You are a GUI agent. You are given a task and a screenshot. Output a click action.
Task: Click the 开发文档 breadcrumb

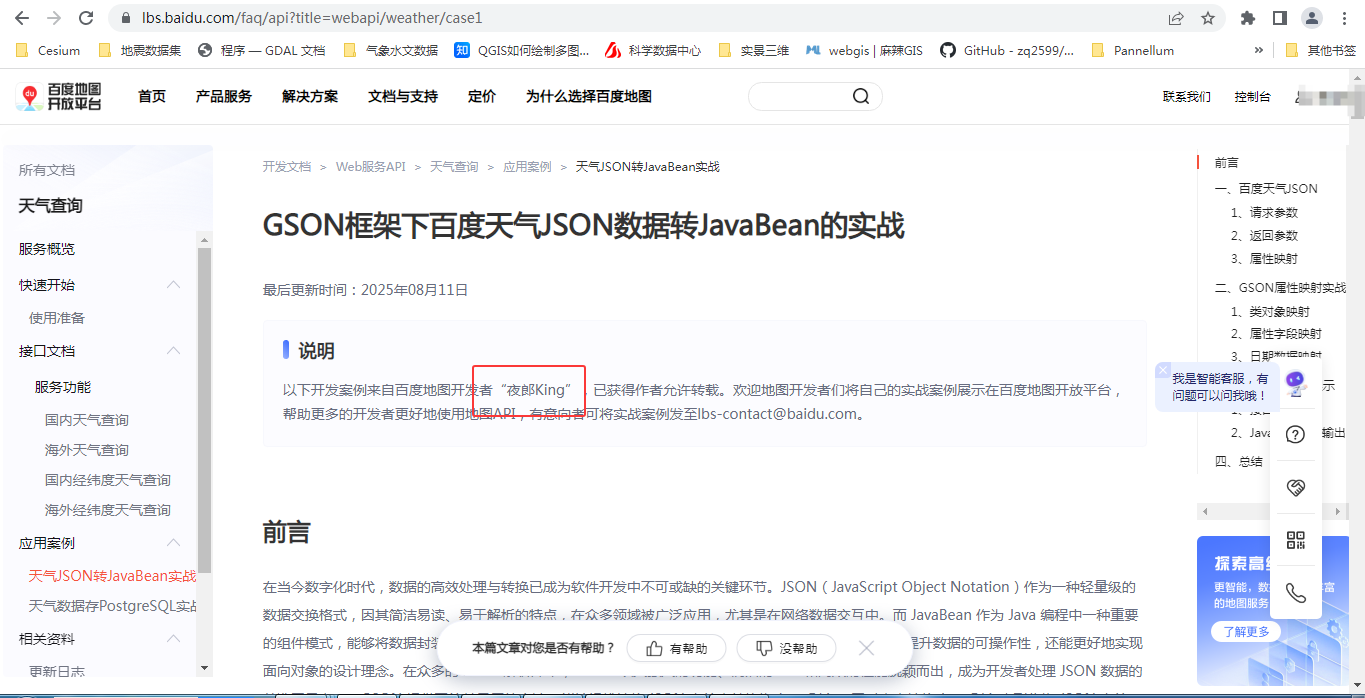[287, 167]
